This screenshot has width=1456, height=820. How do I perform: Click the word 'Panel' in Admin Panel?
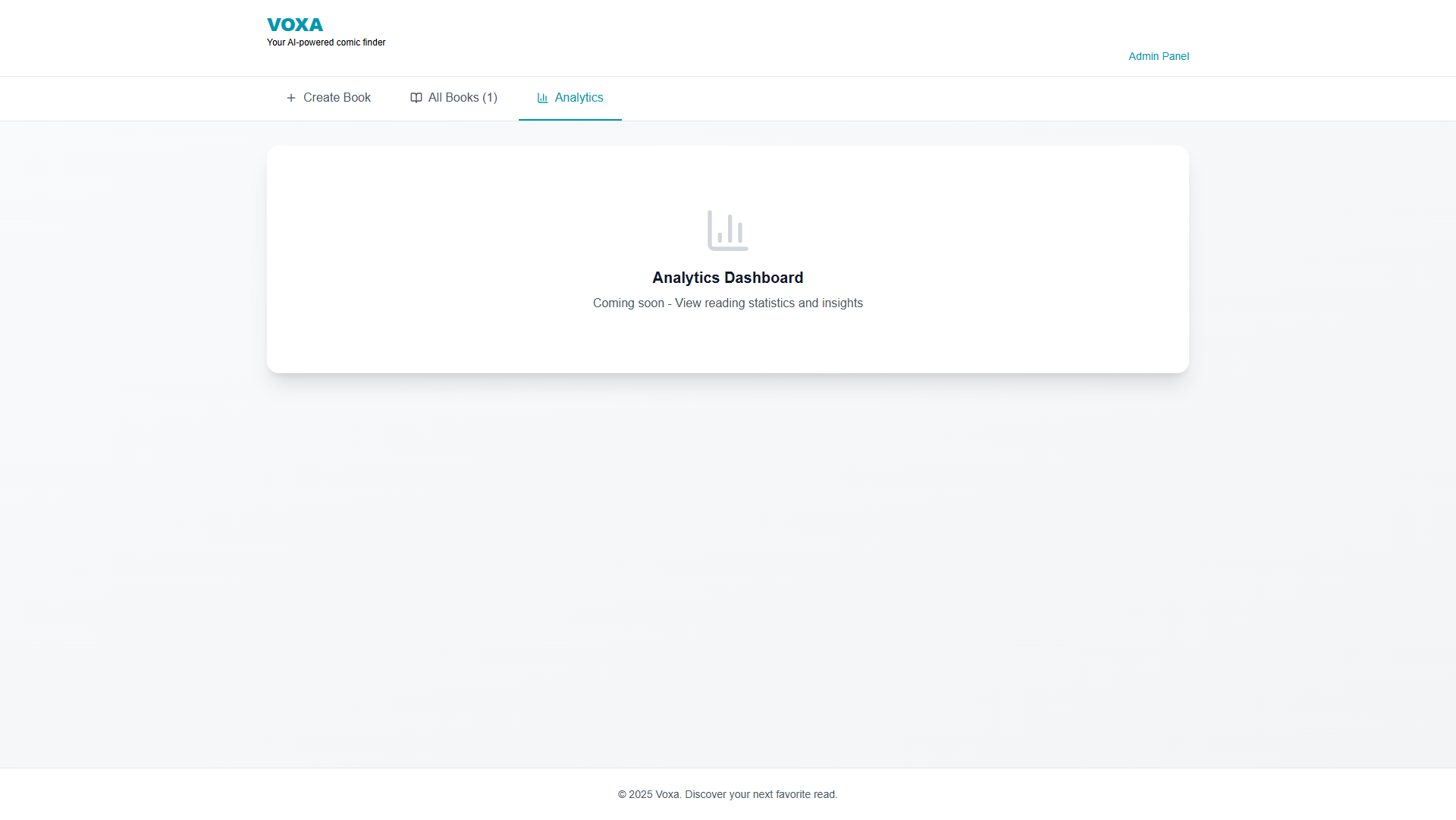pos(1175,56)
